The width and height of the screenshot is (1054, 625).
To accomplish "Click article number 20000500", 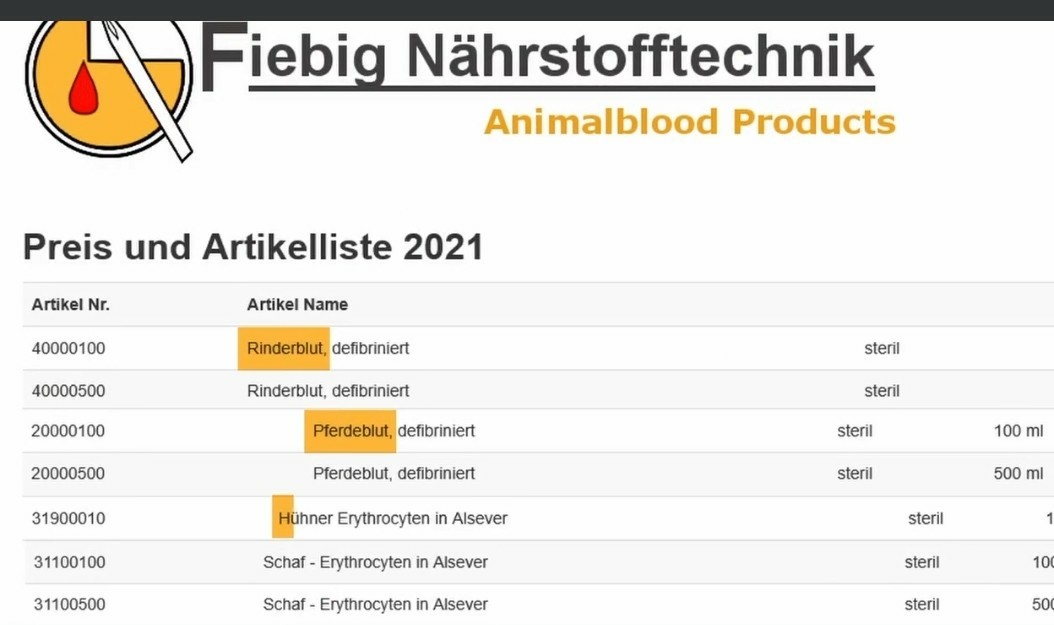I will (68, 474).
